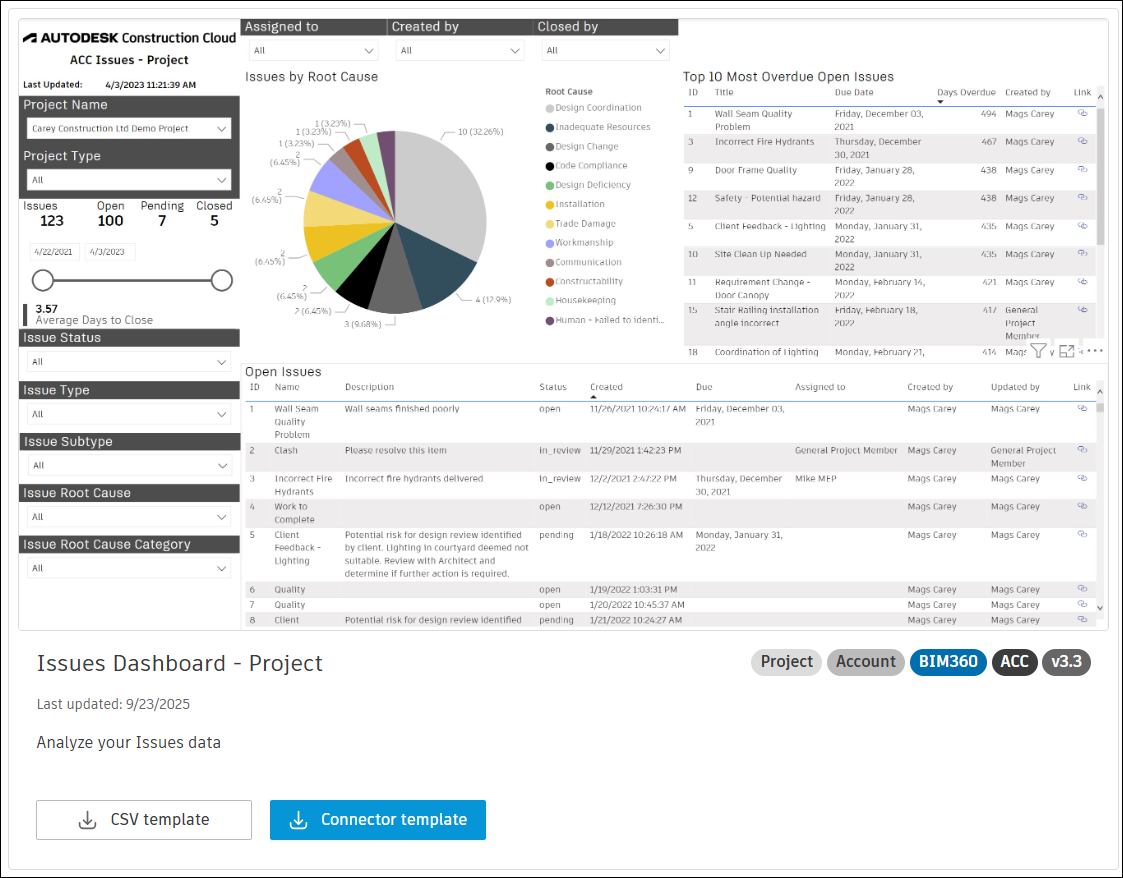This screenshot has height=878, width=1123.
Task: Click the Autodesk Construction Cloud logo
Action: coord(129,38)
